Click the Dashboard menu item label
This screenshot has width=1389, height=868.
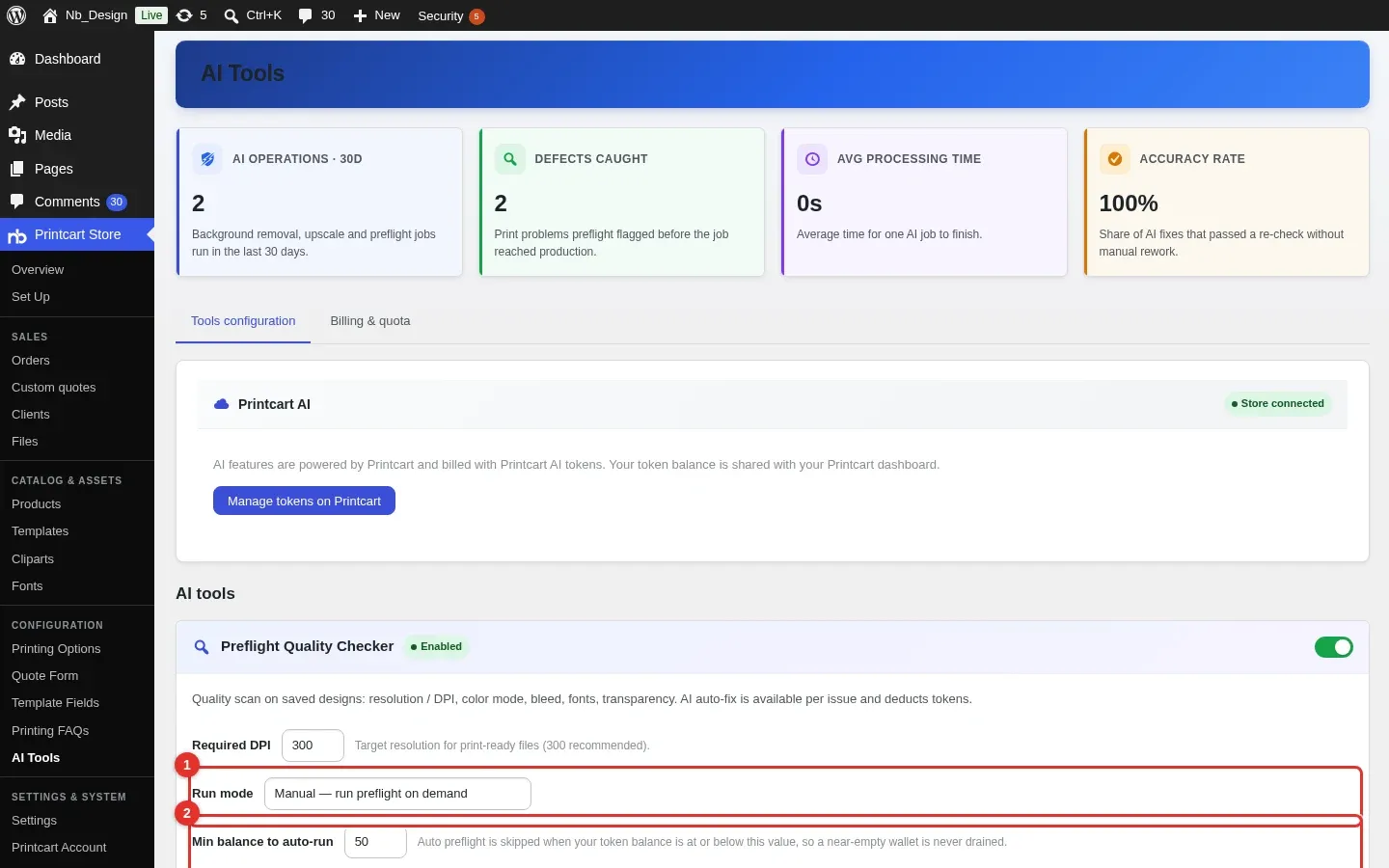pos(68,59)
